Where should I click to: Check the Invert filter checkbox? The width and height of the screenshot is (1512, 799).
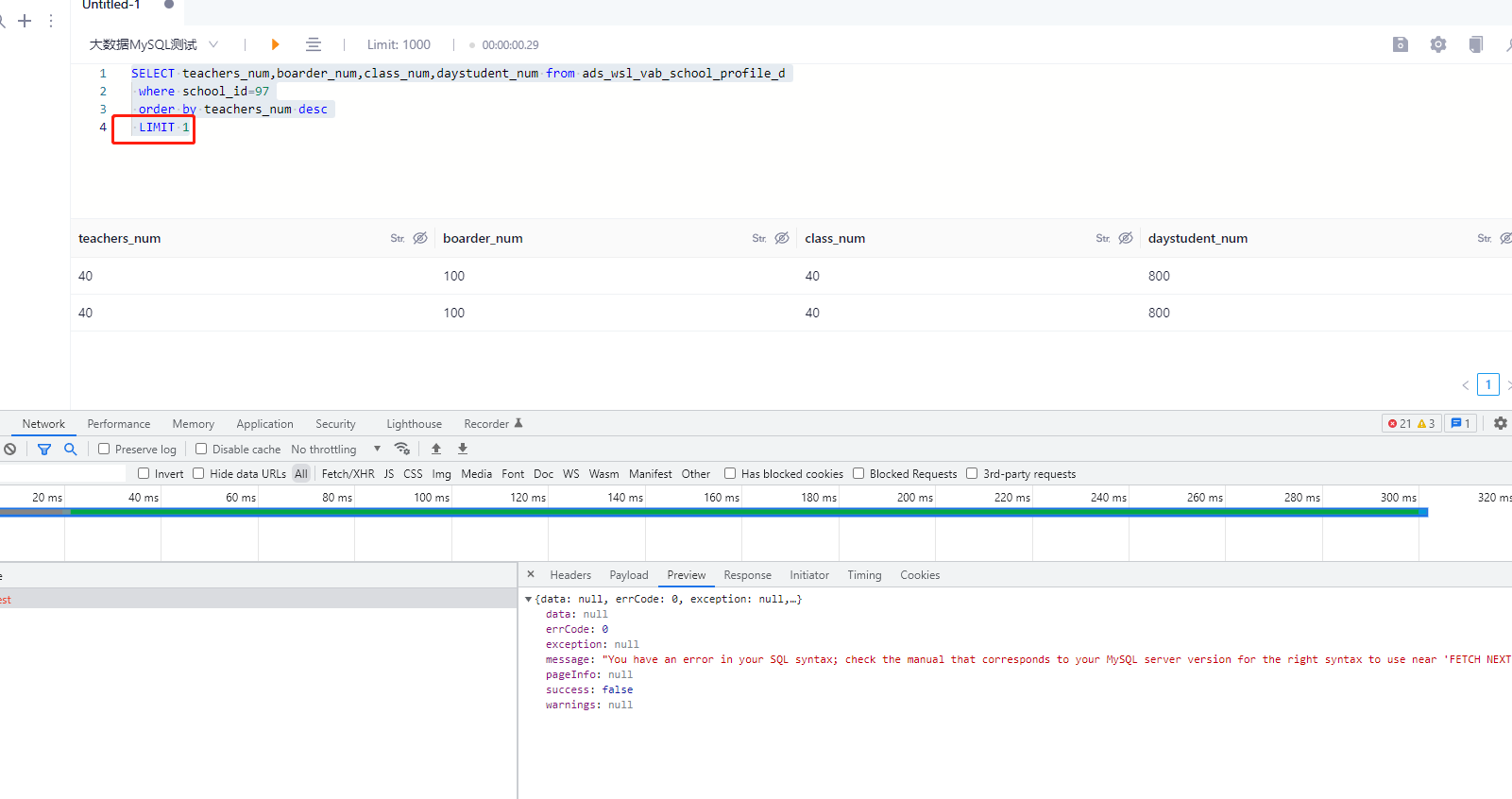144,474
